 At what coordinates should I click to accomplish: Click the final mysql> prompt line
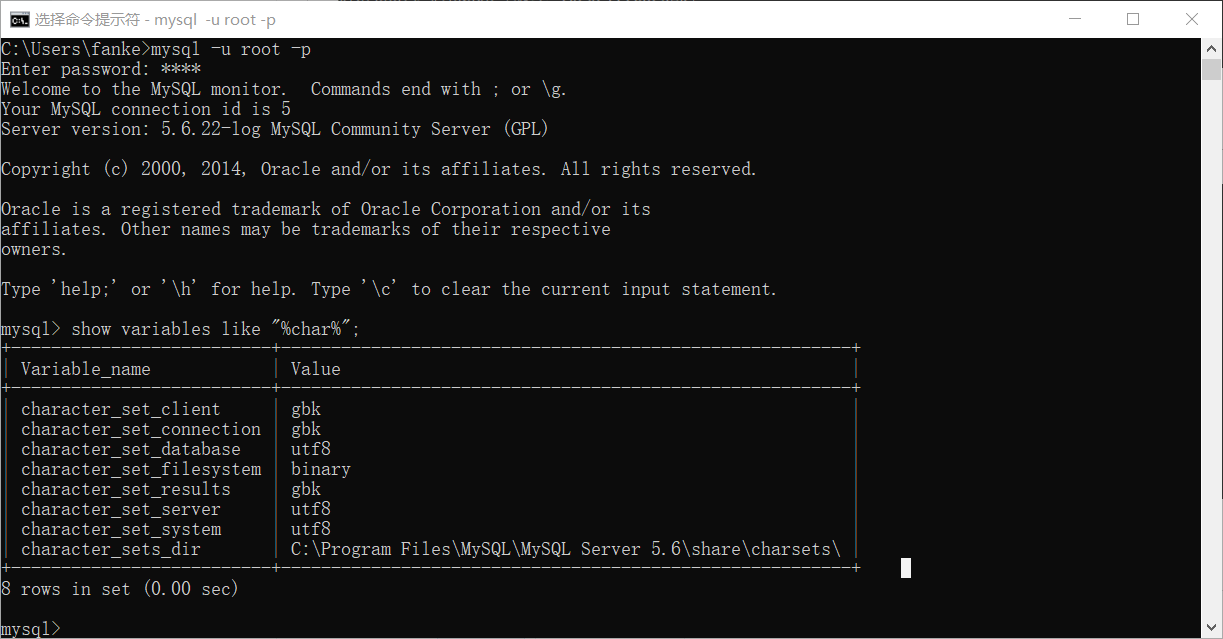pyautogui.click(x=30, y=628)
